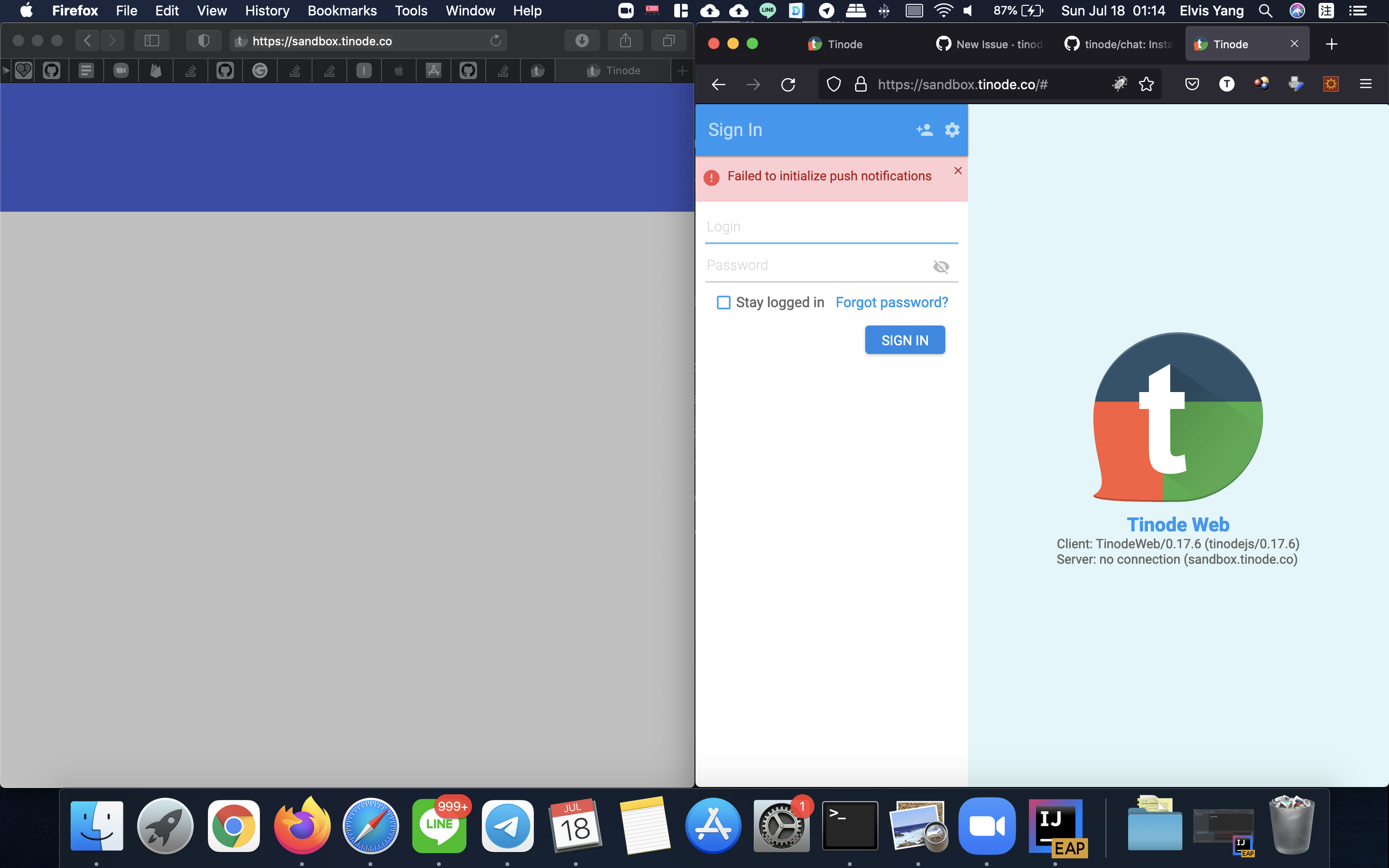Click the white T extension icon in toolbar

1226,84
